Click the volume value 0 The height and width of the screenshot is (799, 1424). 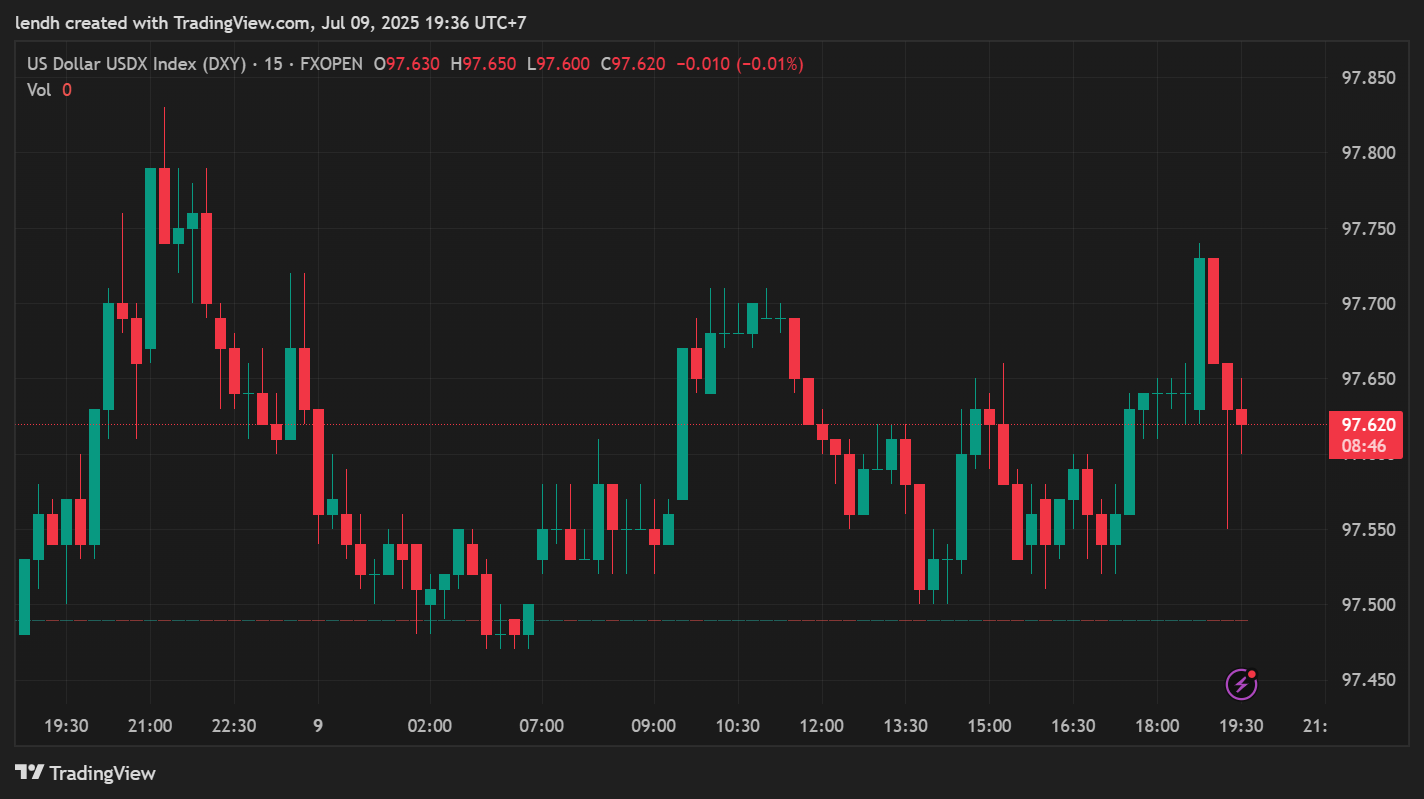(x=67, y=90)
